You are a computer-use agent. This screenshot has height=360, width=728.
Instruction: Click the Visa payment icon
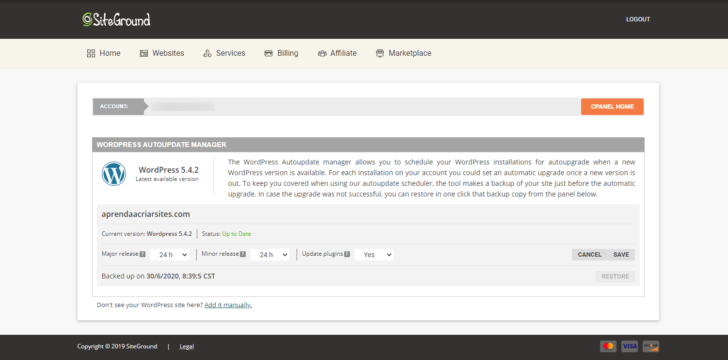[630, 346]
